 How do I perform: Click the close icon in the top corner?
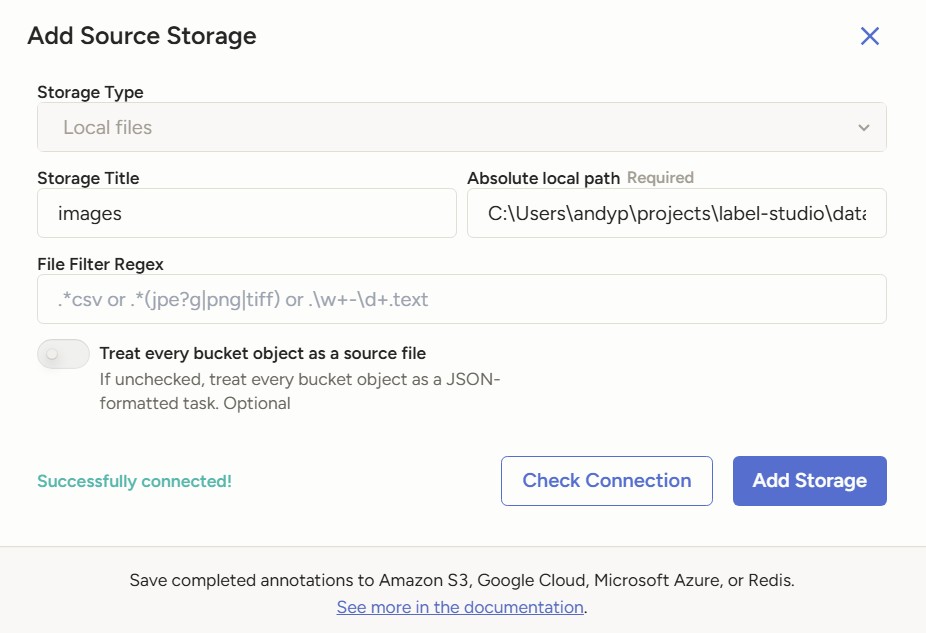click(869, 36)
